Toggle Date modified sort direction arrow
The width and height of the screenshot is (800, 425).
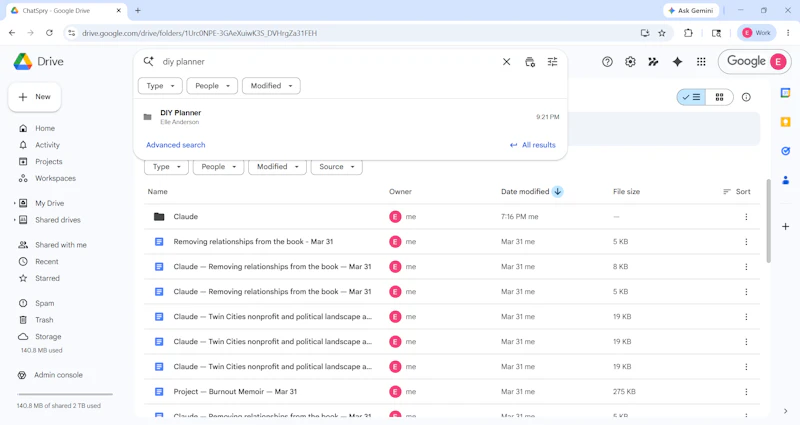(558, 192)
